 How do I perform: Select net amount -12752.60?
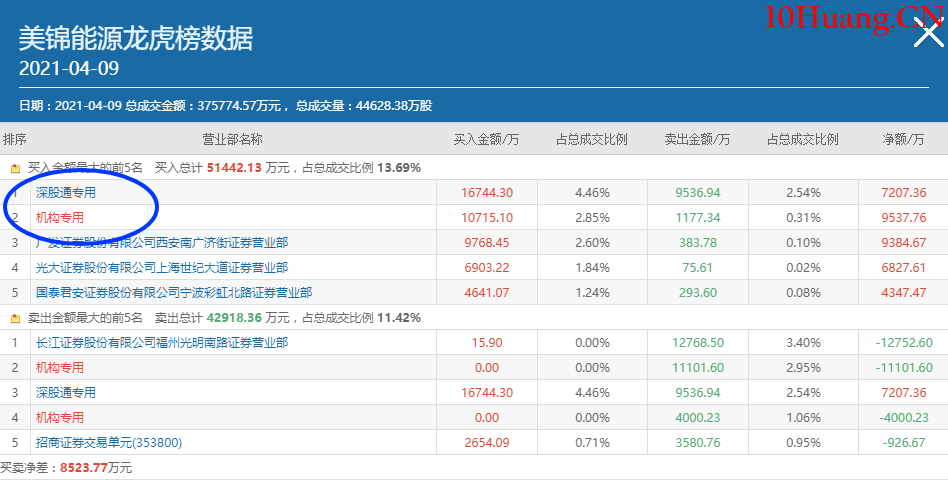(904, 343)
